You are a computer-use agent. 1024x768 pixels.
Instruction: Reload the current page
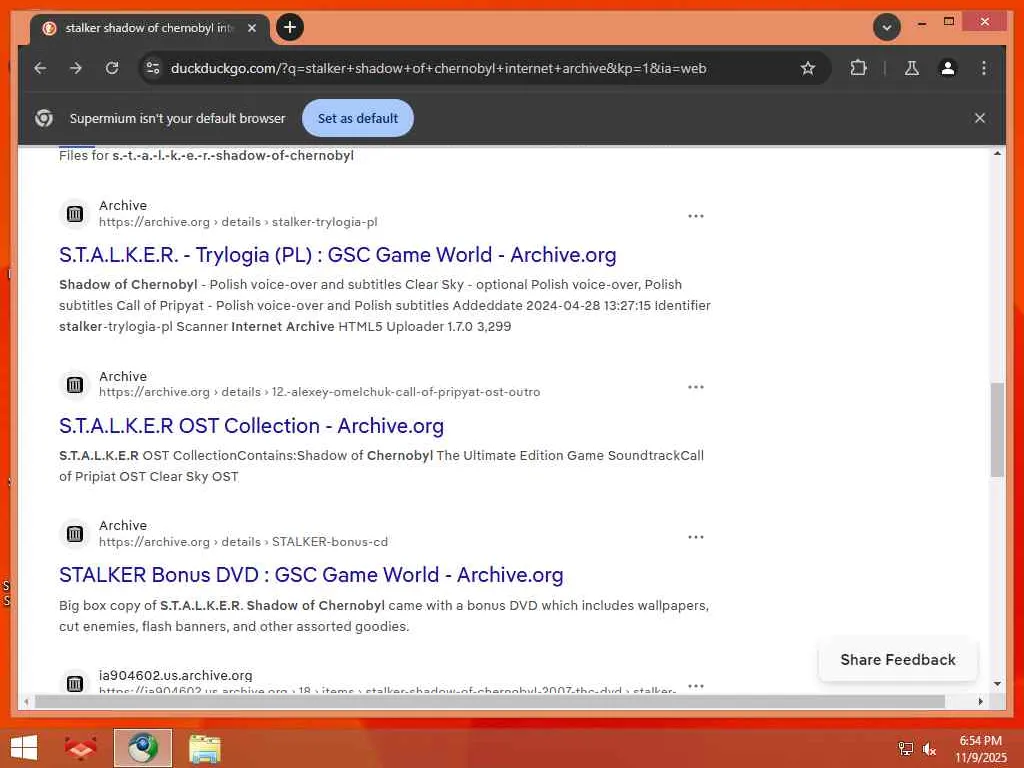pyautogui.click(x=112, y=68)
